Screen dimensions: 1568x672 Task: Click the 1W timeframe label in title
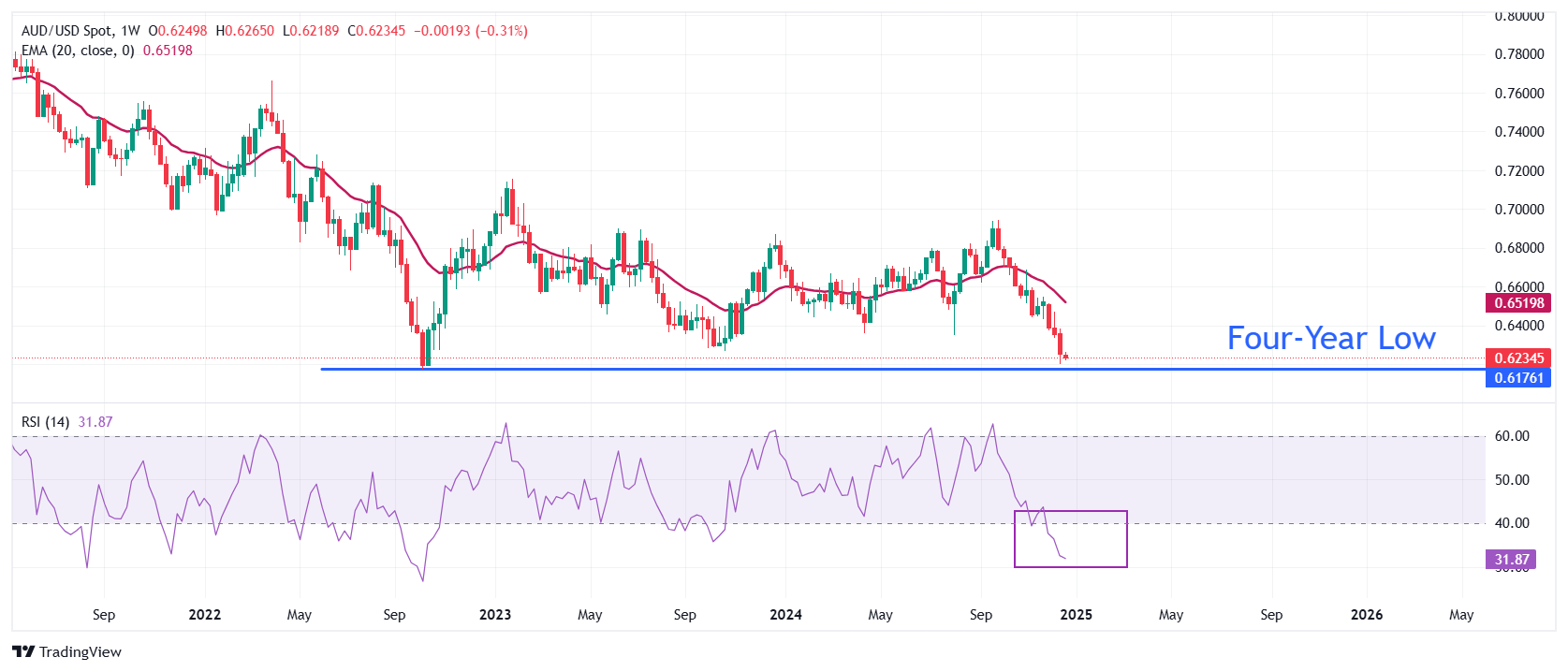pyautogui.click(x=130, y=31)
